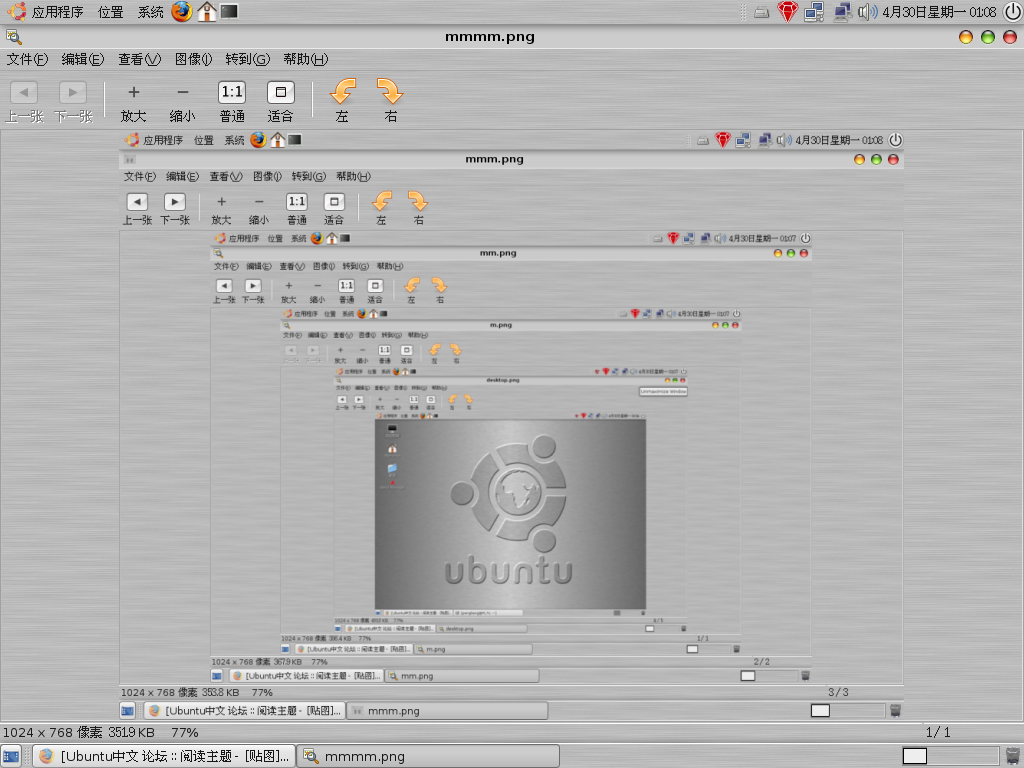Click the 77% zoom value in the outermost status bar
Screen dimensions: 1024x768
pos(185,733)
